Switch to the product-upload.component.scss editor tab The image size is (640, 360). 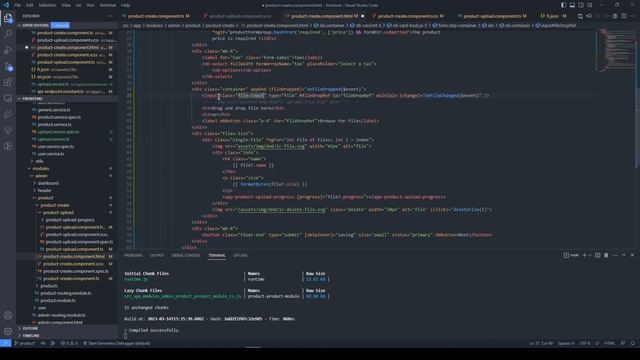coord(240,16)
